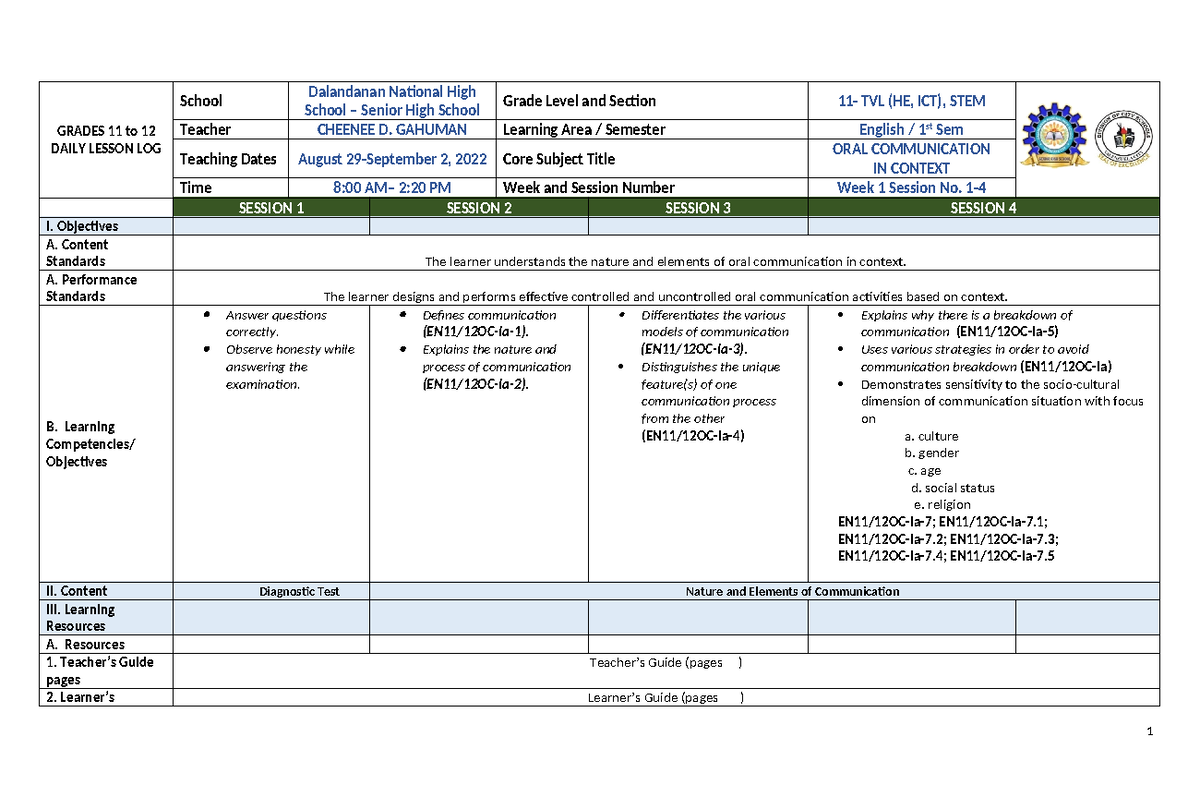Select the SESSION 3 column header
This screenshot has height=785, width=1200.
coord(697,207)
